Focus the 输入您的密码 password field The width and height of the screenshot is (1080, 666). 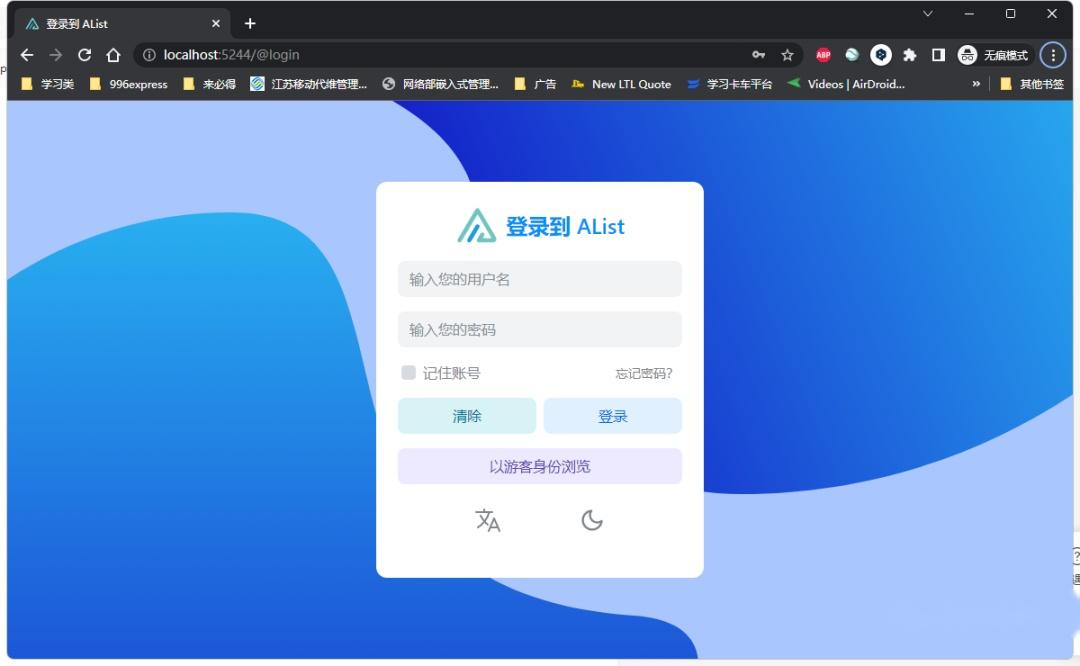[x=540, y=329]
